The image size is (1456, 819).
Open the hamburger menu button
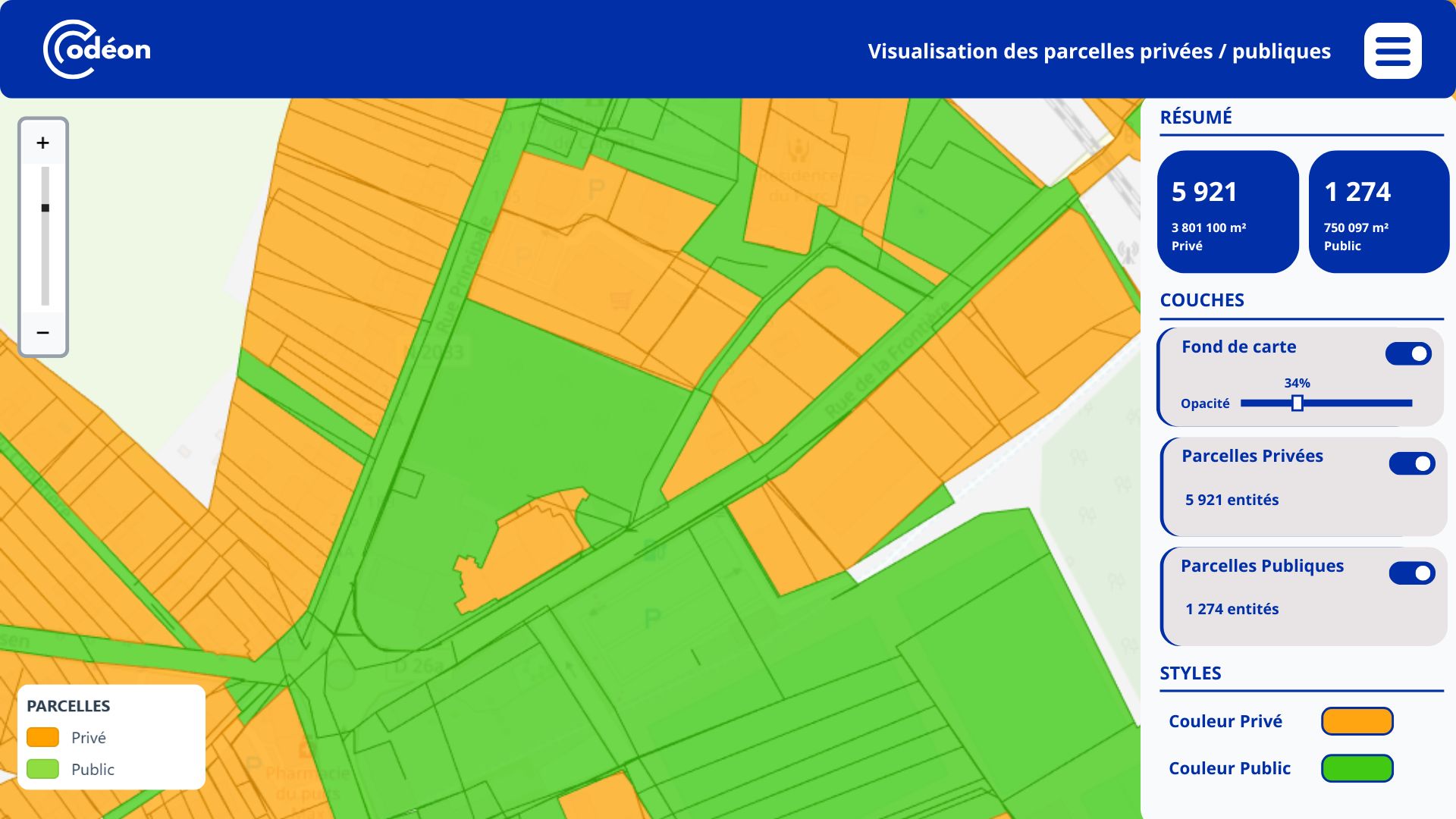[x=1392, y=51]
